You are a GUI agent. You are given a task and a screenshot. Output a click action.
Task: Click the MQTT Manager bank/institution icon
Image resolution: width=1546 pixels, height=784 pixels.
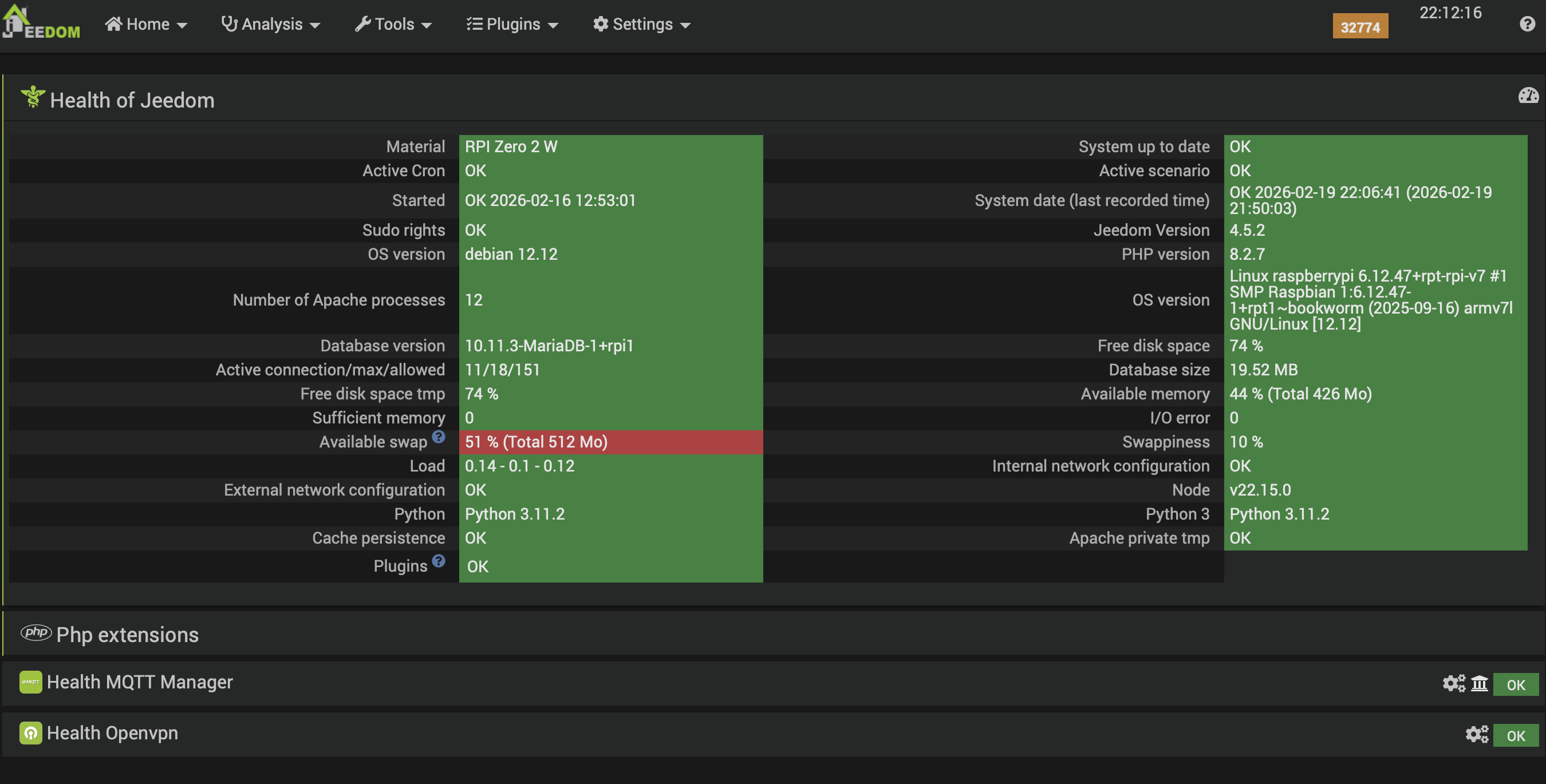pyautogui.click(x=1480, y=683)
